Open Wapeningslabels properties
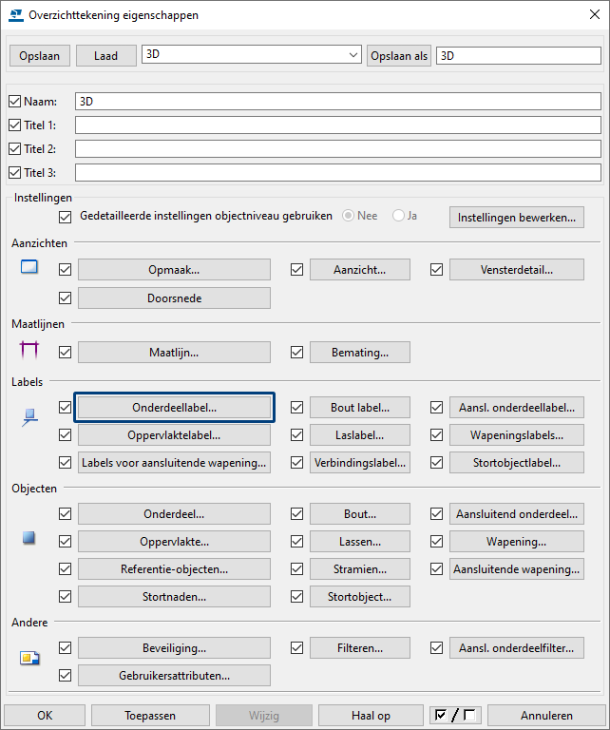This screenshot has width=610, height=730. pos(516,435)
